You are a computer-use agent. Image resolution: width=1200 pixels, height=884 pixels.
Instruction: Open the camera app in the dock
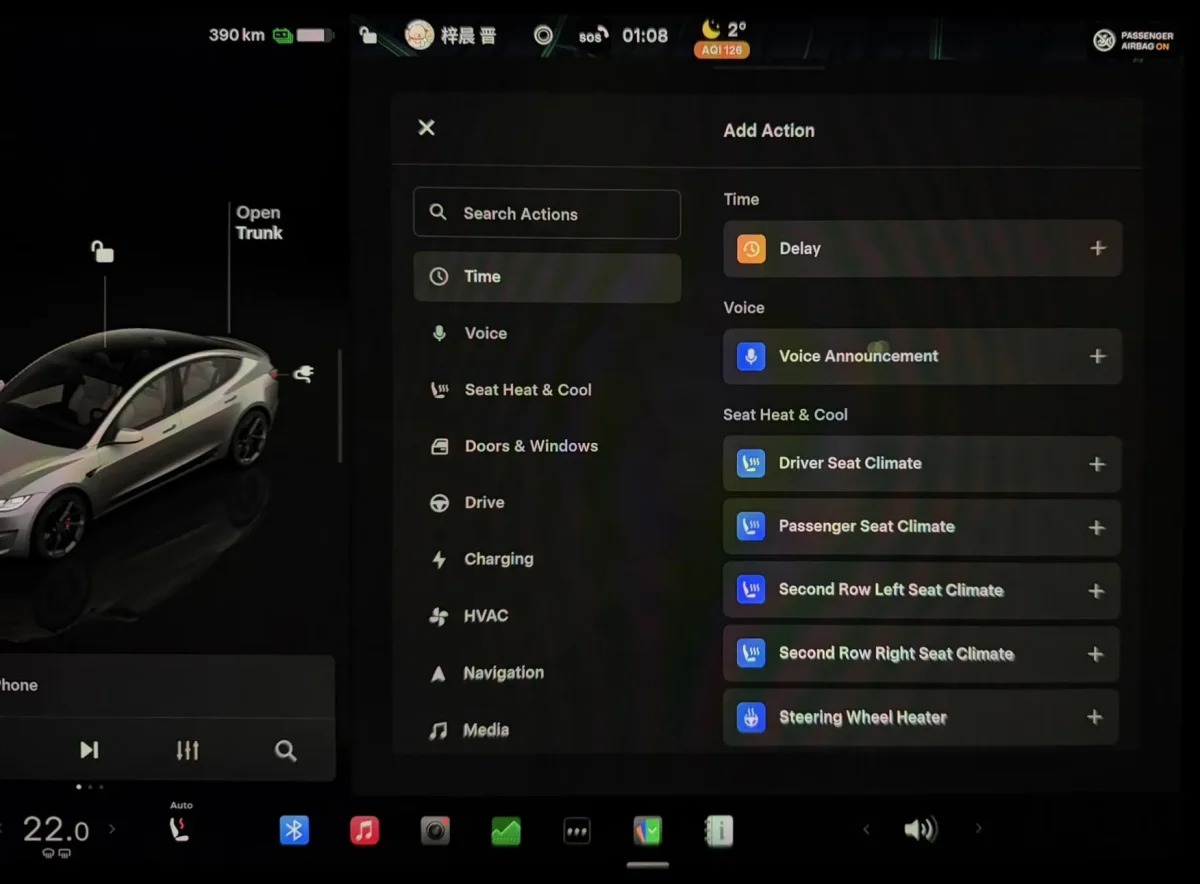(435, 830)
